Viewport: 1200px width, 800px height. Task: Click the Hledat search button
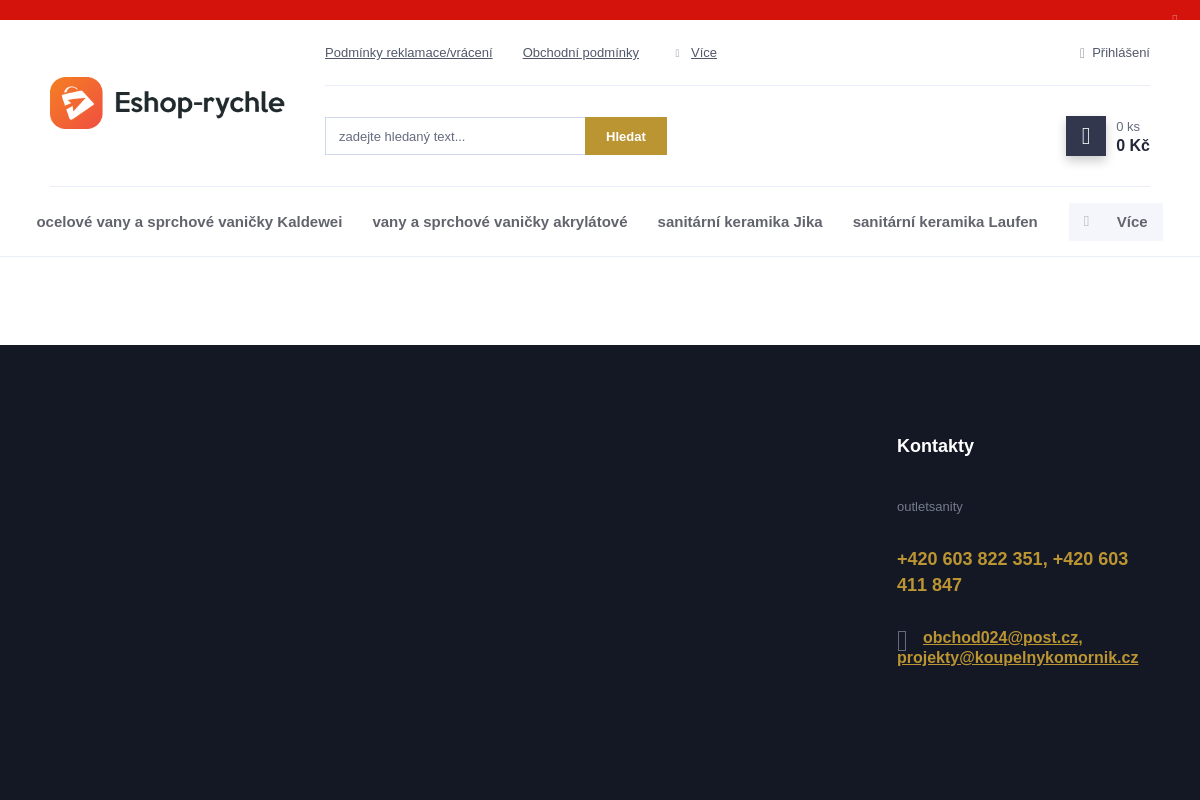pos(626,136)
